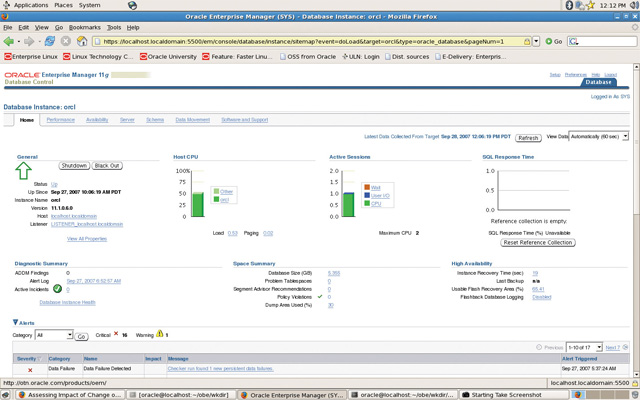Click the Listener name link
Viewport: 640px width, 400px height.
point(87,224)
